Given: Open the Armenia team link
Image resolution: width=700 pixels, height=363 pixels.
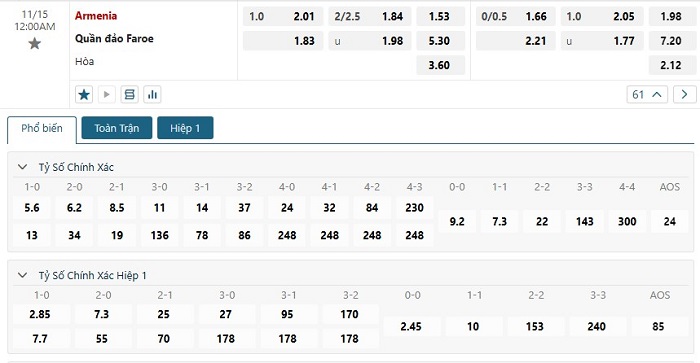Looking at the screenshot, I should click(96, 16).
